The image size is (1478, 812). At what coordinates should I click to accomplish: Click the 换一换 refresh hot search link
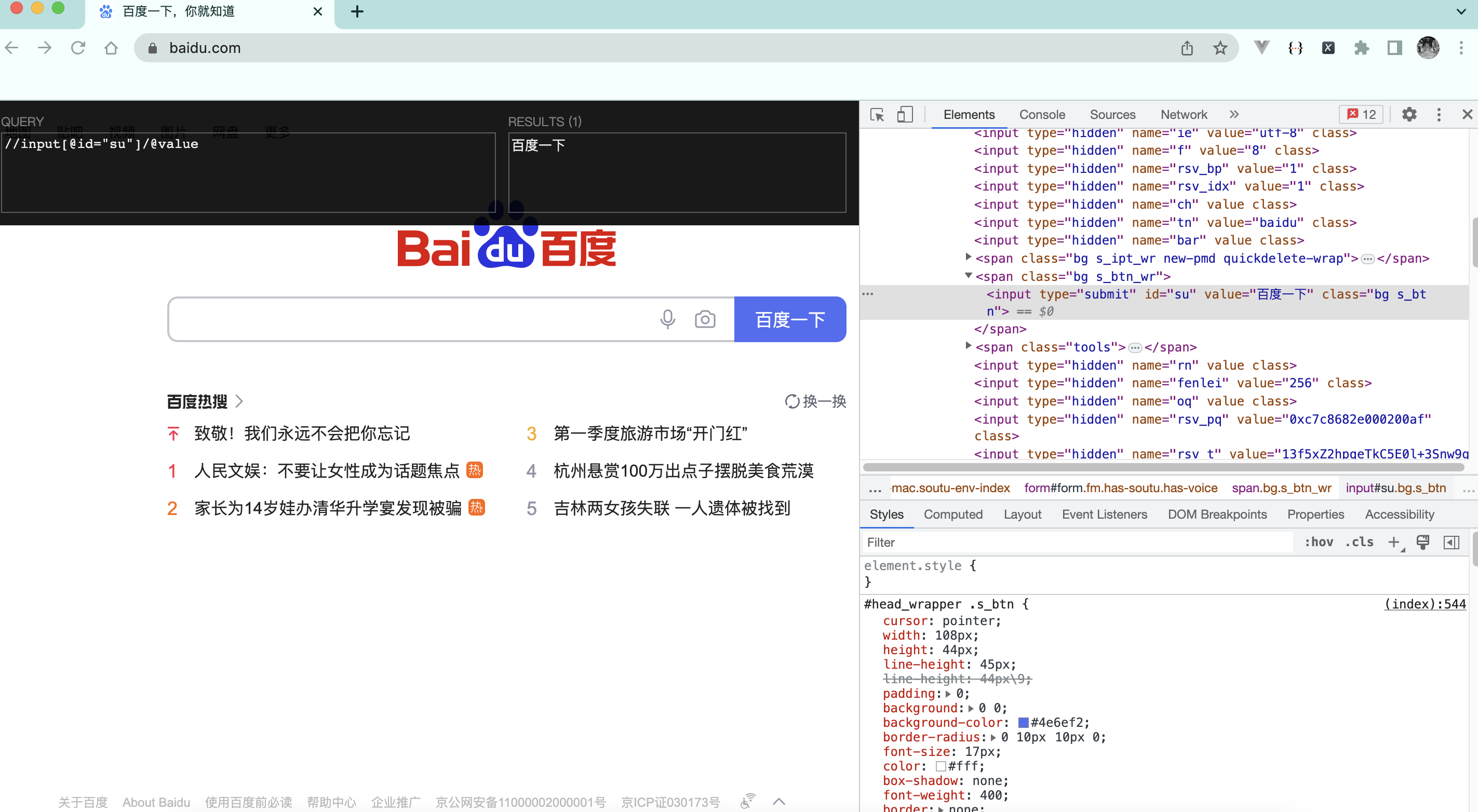(x=815, y=401)
